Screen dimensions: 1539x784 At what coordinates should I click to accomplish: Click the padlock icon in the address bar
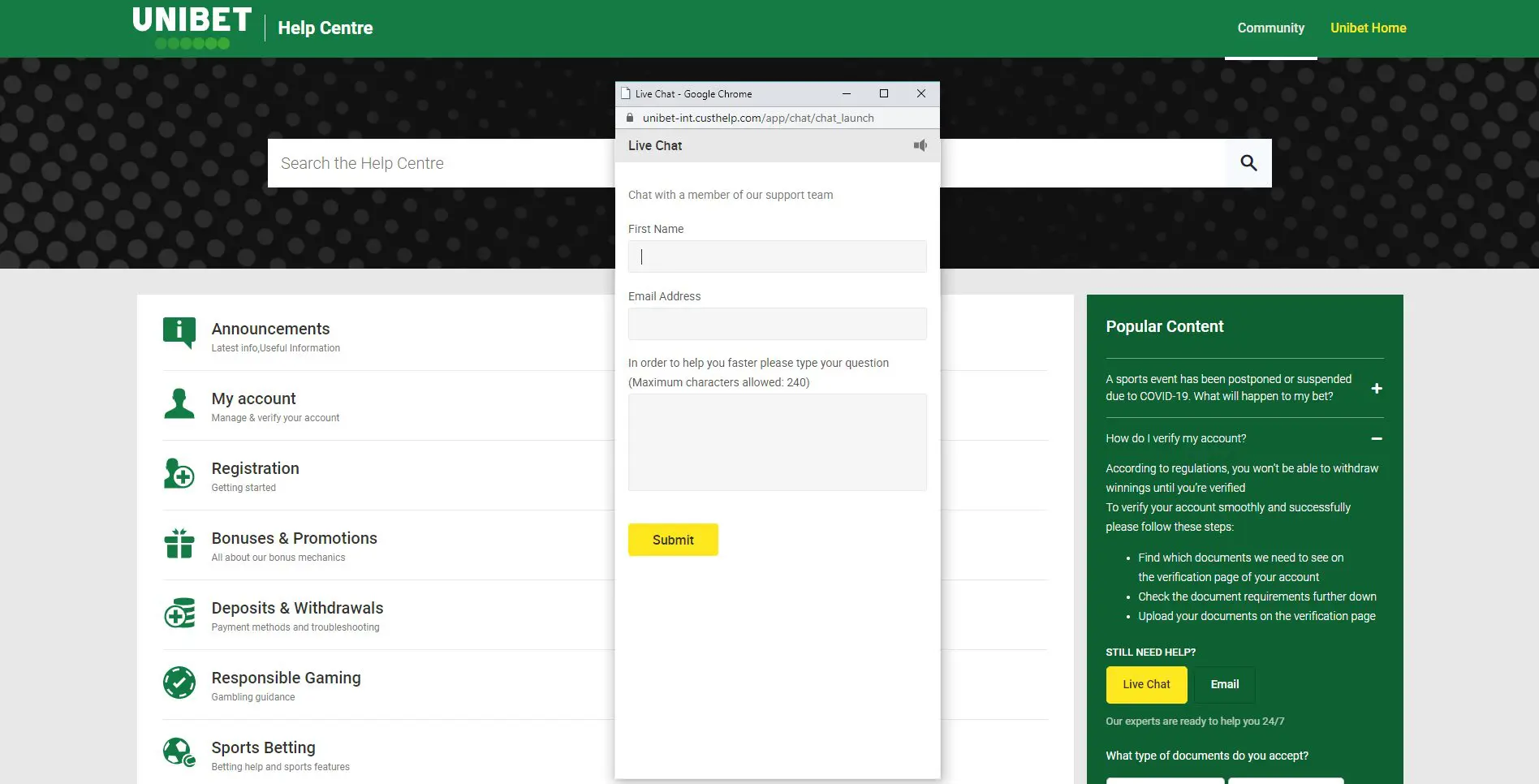pyautogui.click(x=629, y=118)
